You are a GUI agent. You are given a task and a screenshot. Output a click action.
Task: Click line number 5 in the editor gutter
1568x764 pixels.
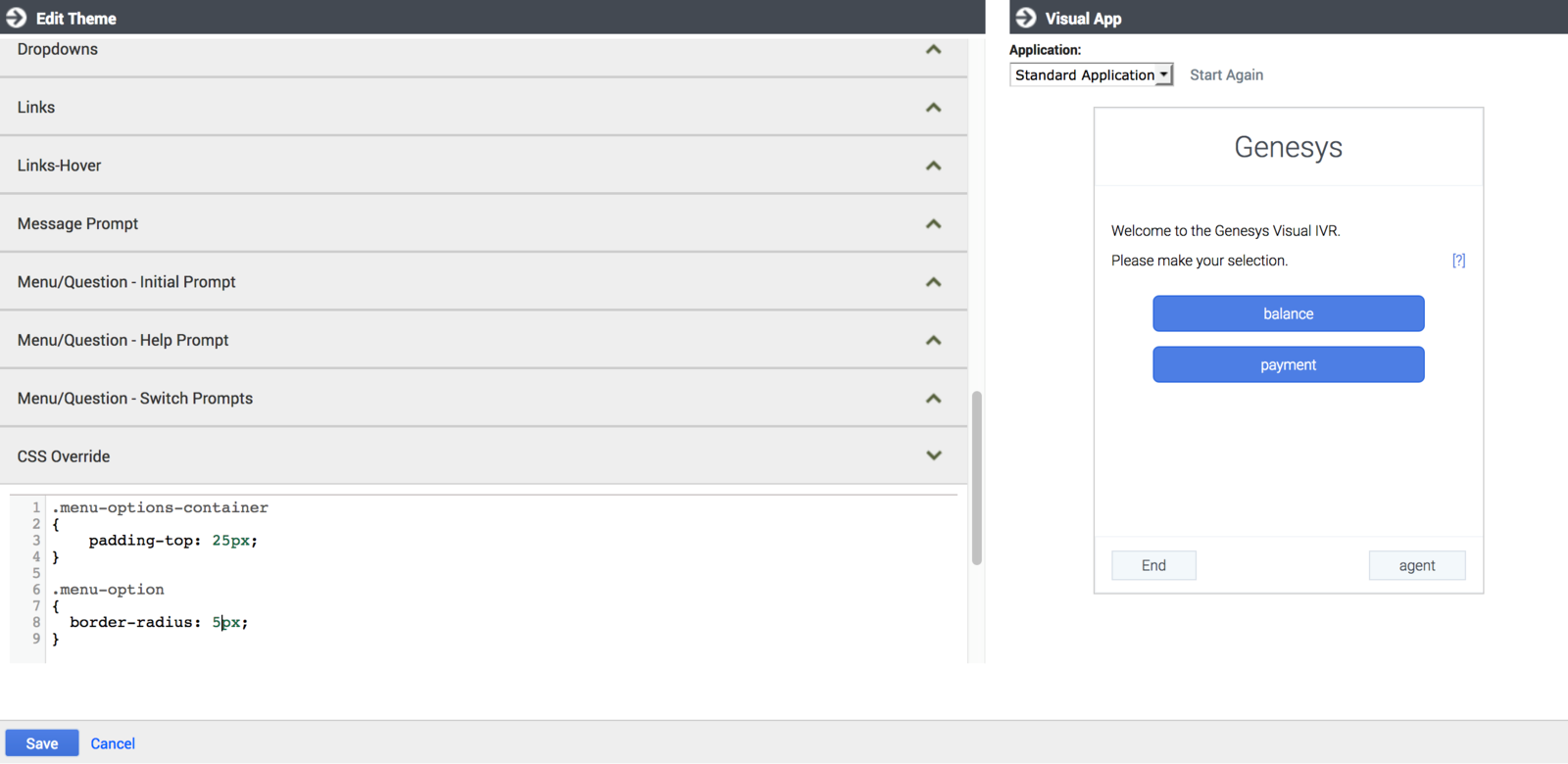coord(36,573)
